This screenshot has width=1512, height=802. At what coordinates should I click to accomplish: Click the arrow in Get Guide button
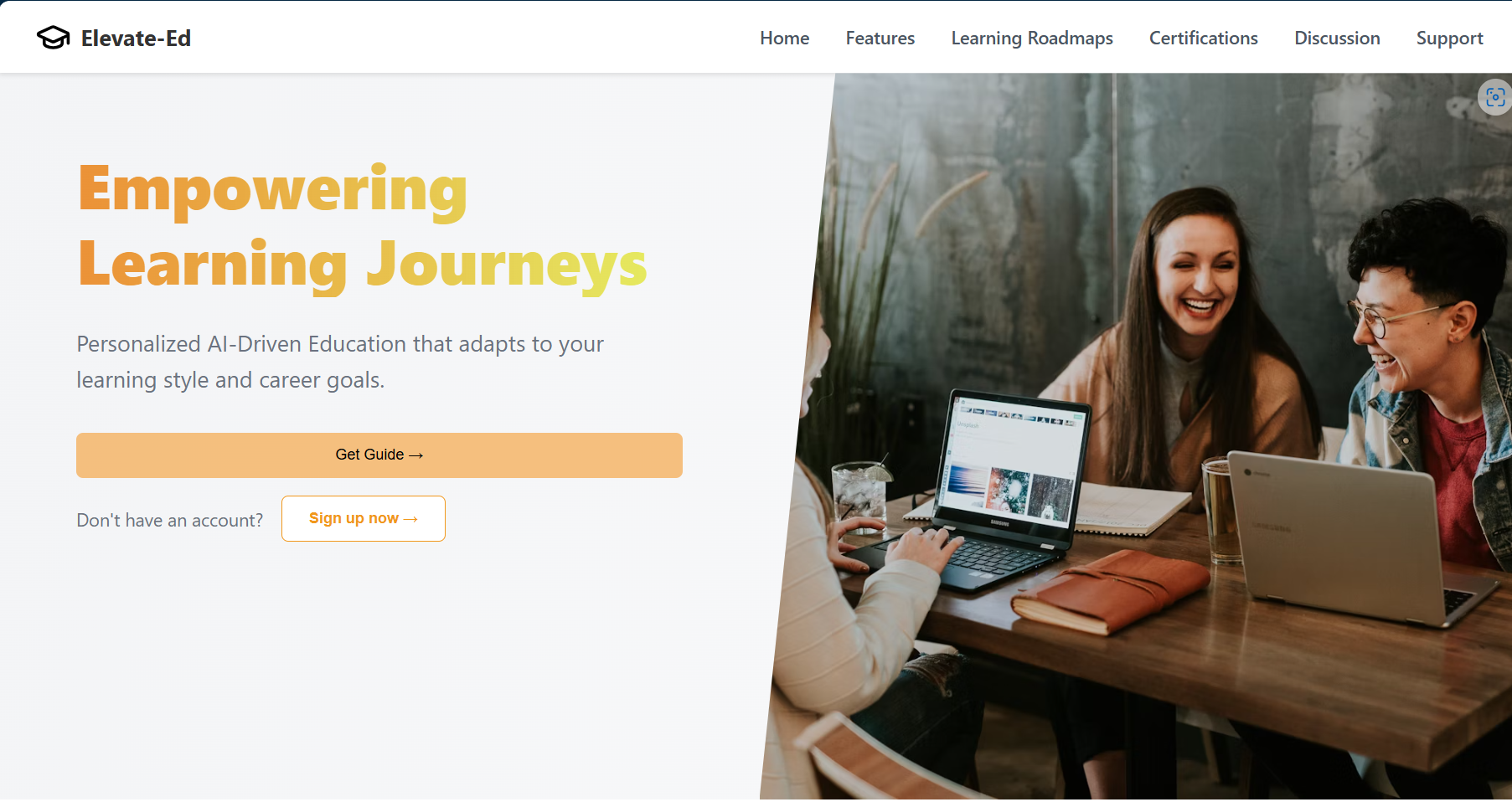tap(415, 455)
